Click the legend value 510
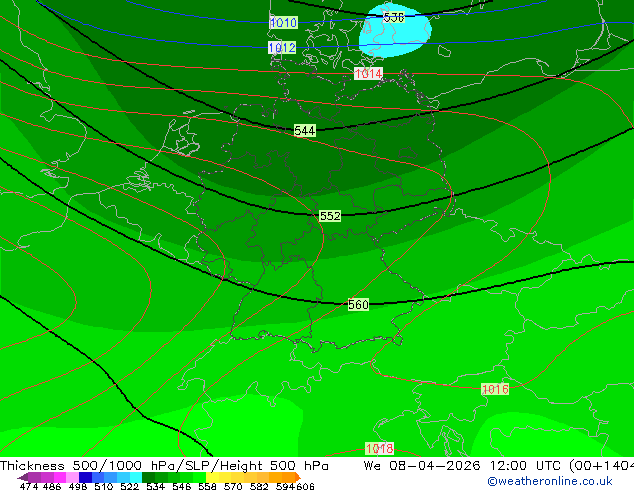The width and height of the screenshot is (634, 490). point(104,486)
